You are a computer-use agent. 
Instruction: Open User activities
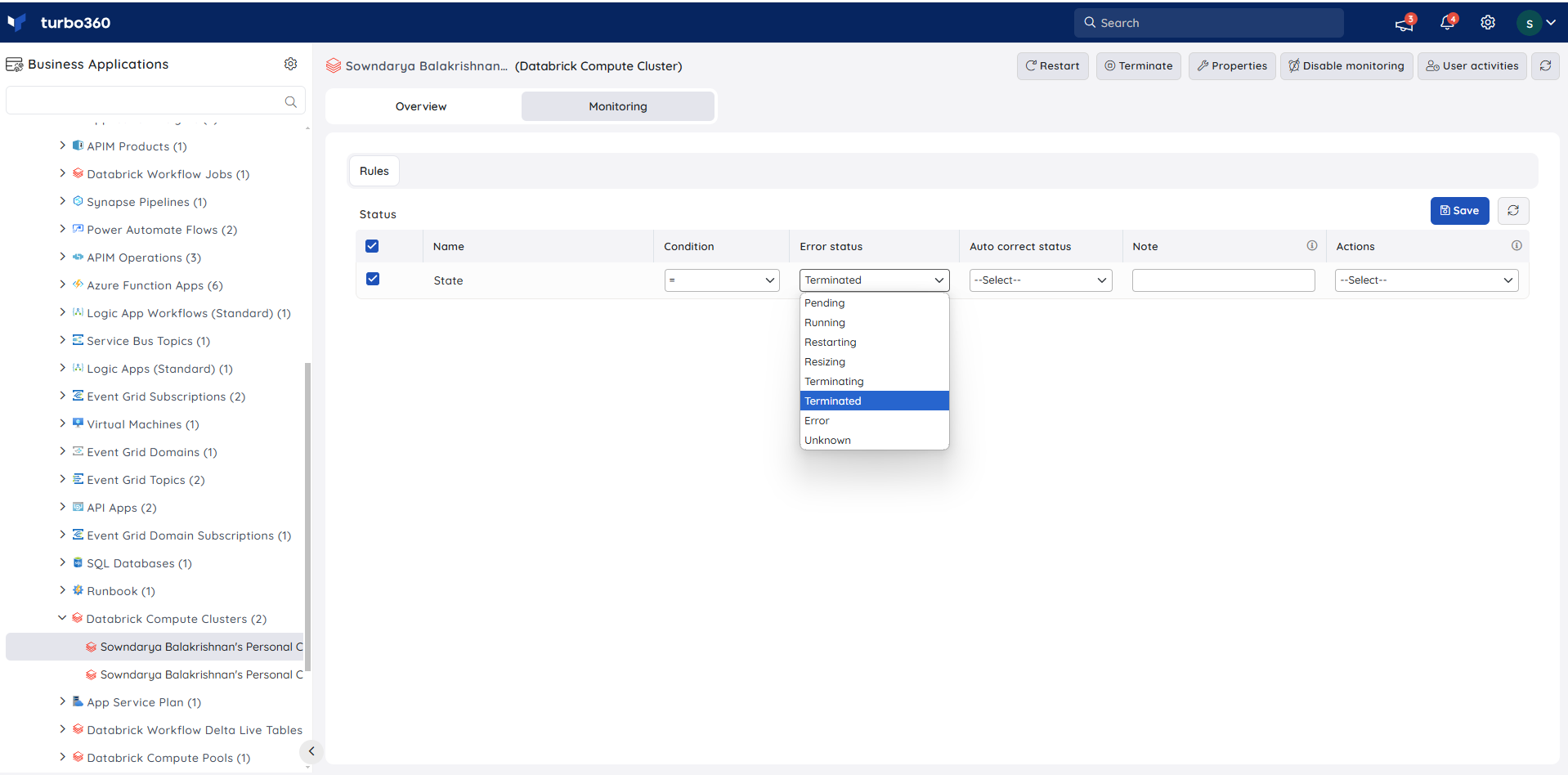[x=1472, y=66]
